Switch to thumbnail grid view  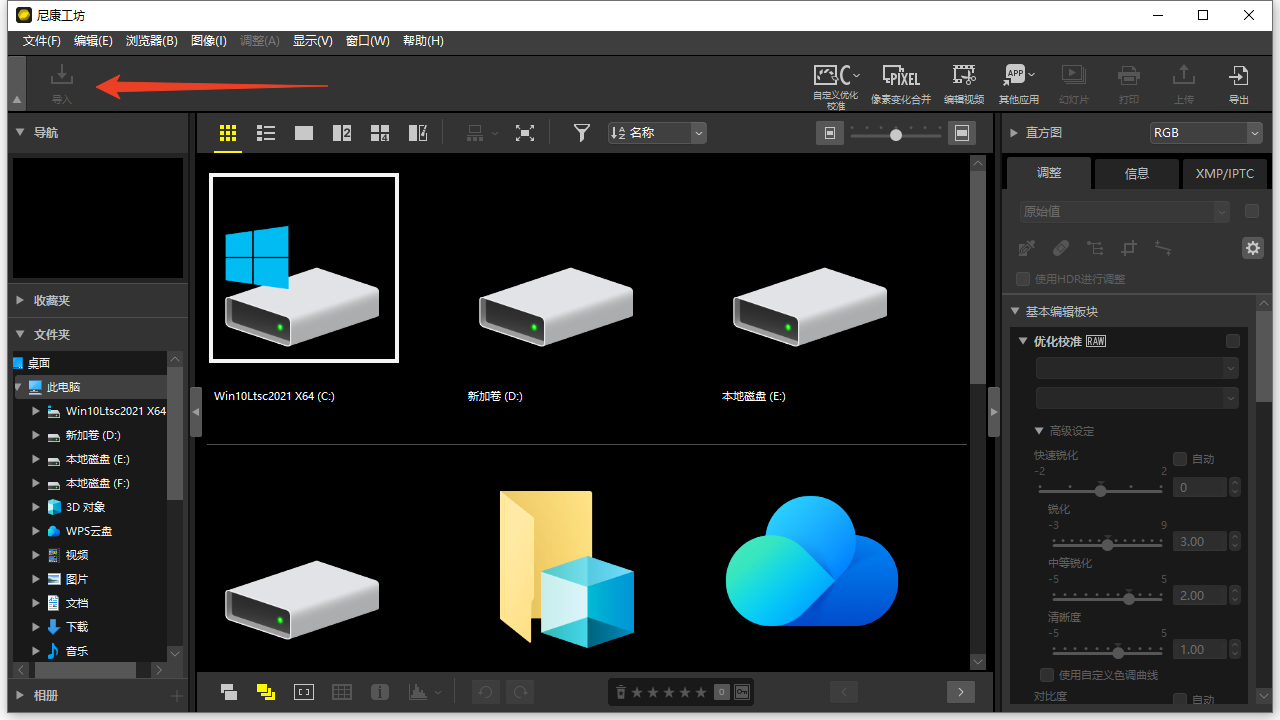coord(228,133)
